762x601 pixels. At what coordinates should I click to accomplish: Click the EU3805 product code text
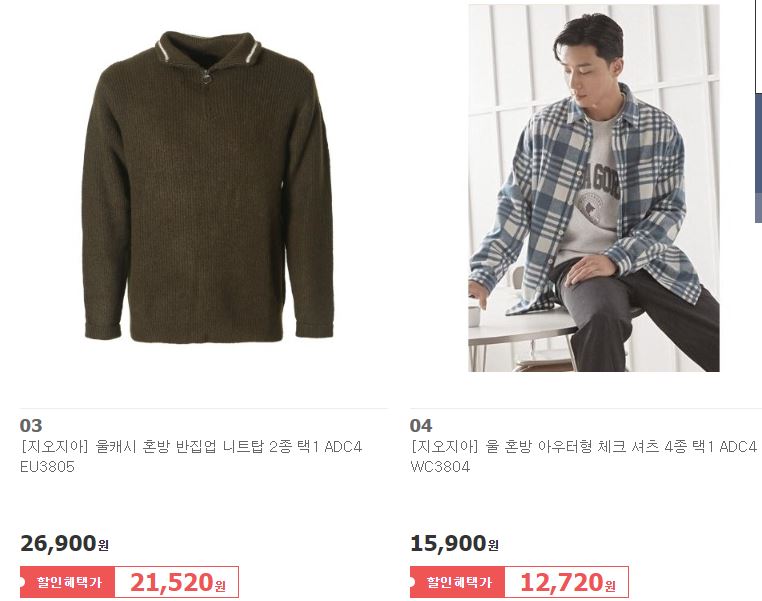point(47,467)
